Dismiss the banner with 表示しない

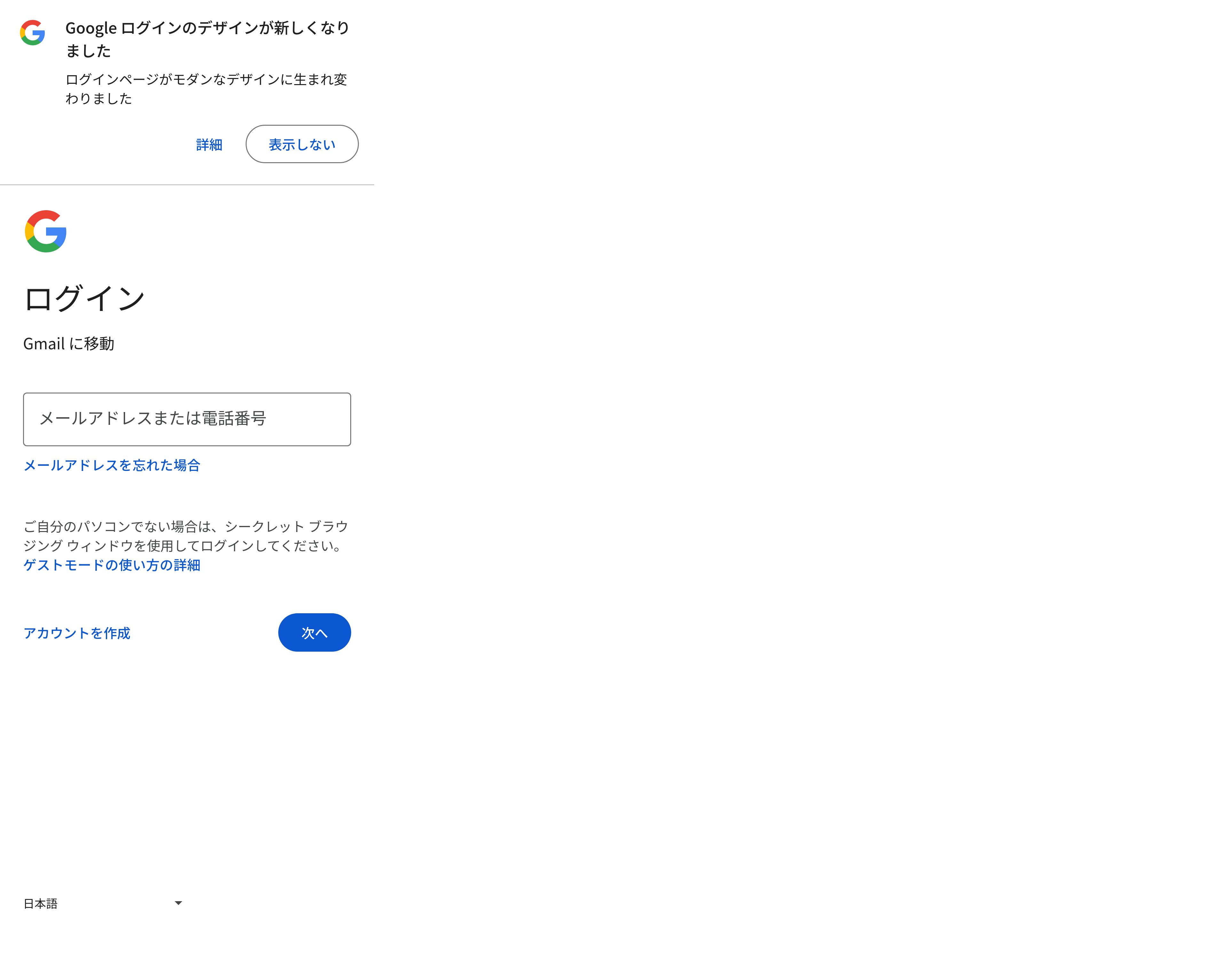pyautogui.click(x=302, y=144)
